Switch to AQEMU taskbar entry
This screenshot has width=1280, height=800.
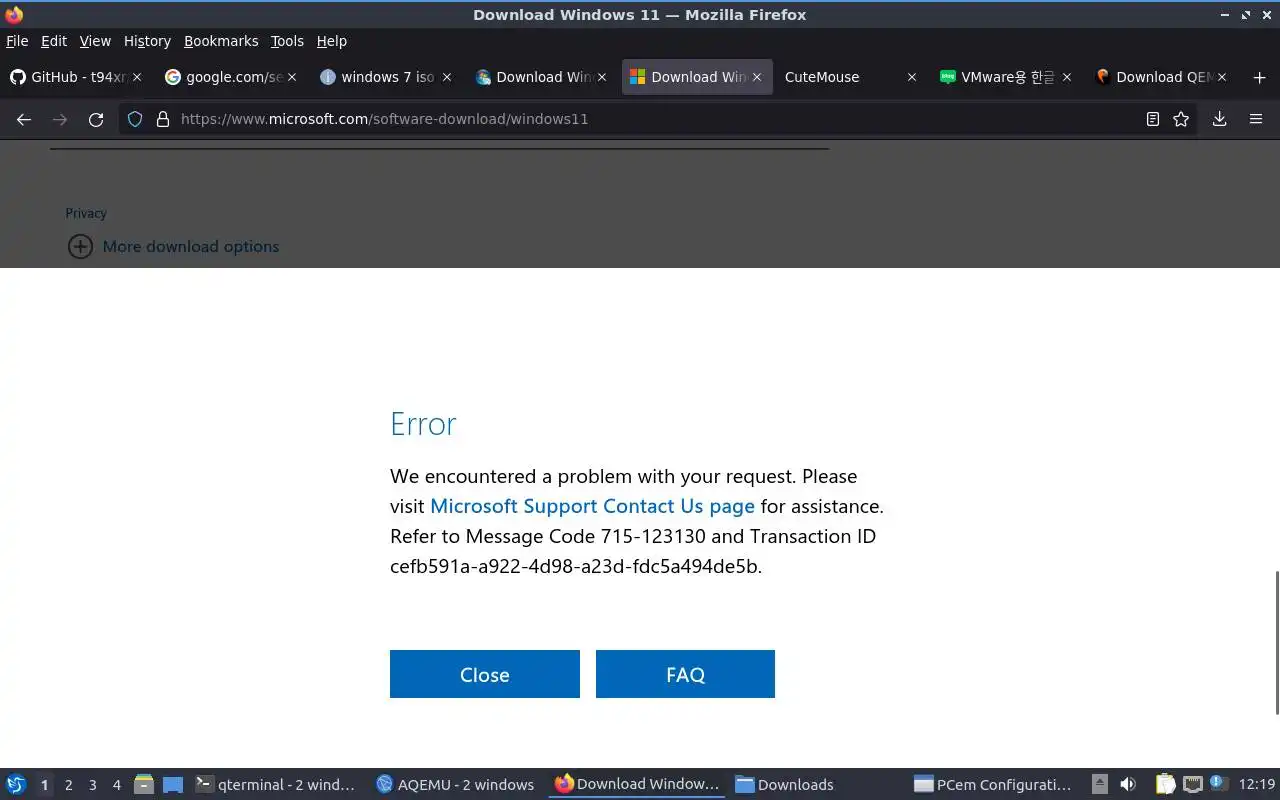coord(455,784)
